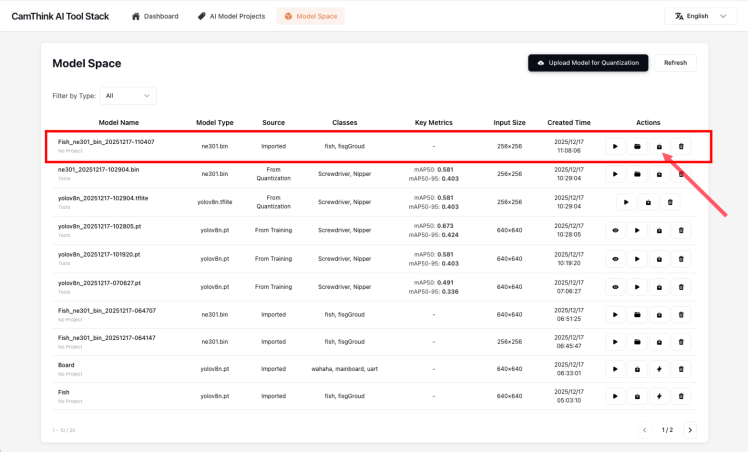Click the trash icon in yolov8n_20251217-070627.pt row
The height and width of the screenshot is (452, 748).
coord(681,286)
